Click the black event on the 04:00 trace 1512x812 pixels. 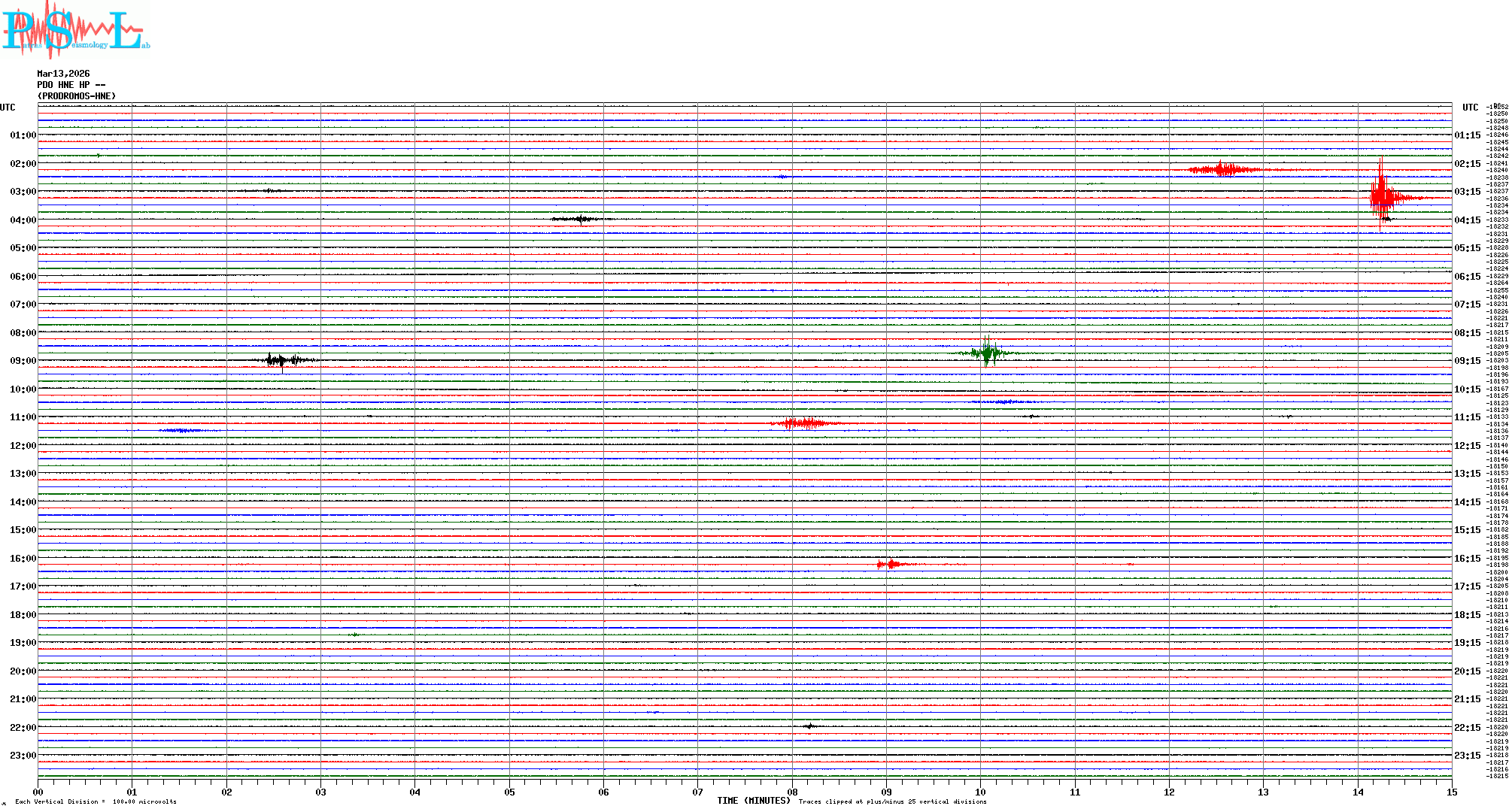coord(581,220)
